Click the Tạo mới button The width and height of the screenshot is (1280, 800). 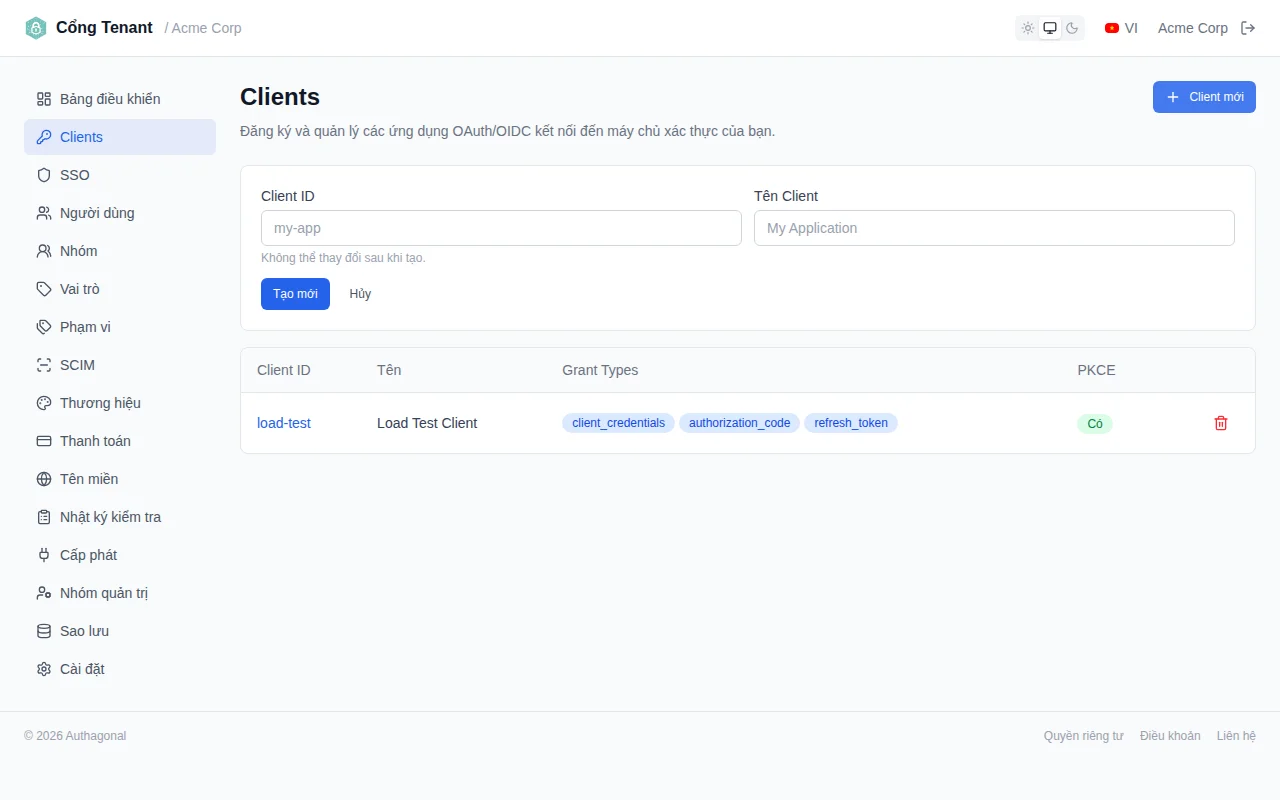click(295, 294)
